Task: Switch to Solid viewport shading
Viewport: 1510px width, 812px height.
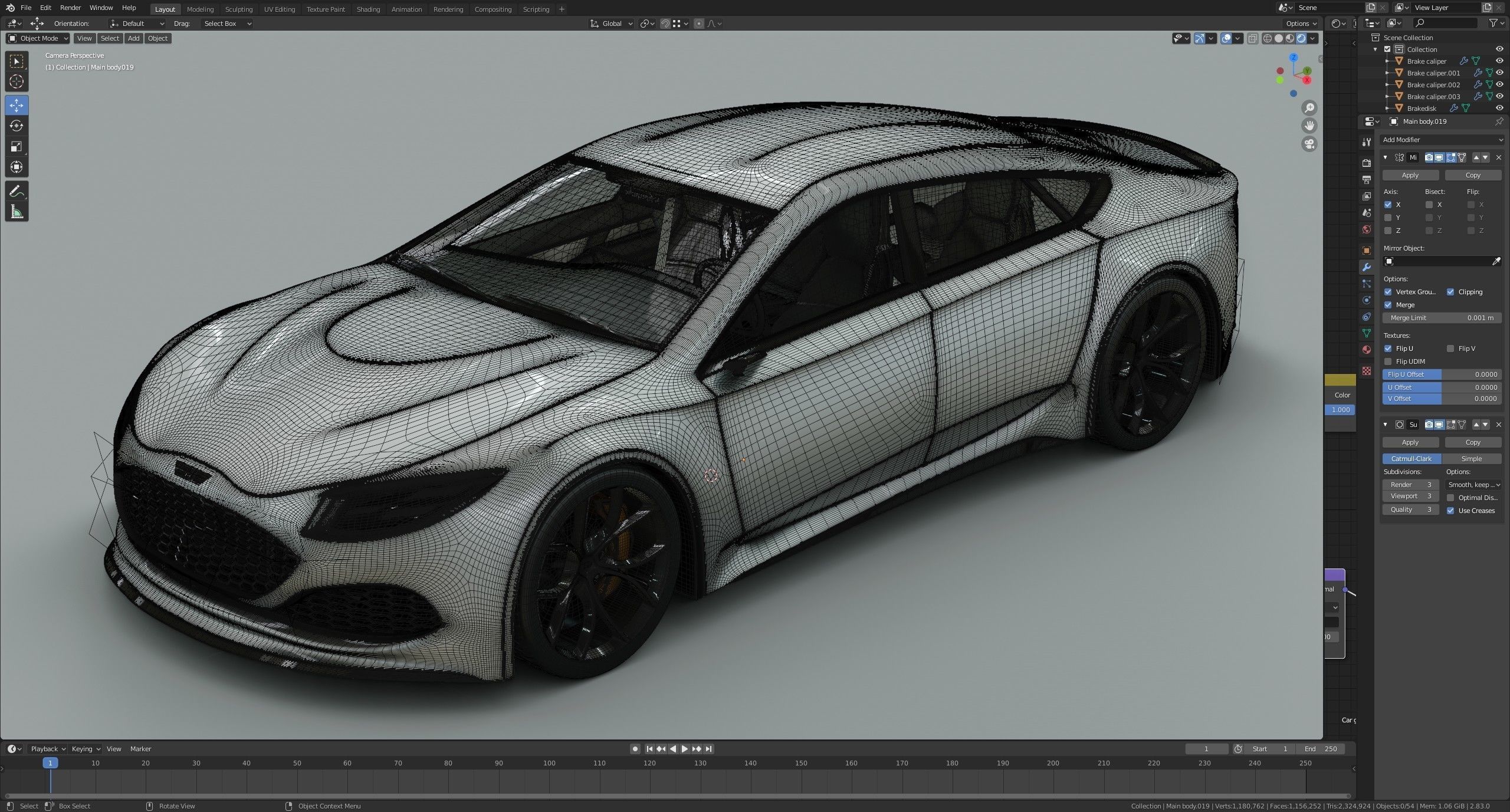Action: pyautogui.click(x=1279, y=38)
